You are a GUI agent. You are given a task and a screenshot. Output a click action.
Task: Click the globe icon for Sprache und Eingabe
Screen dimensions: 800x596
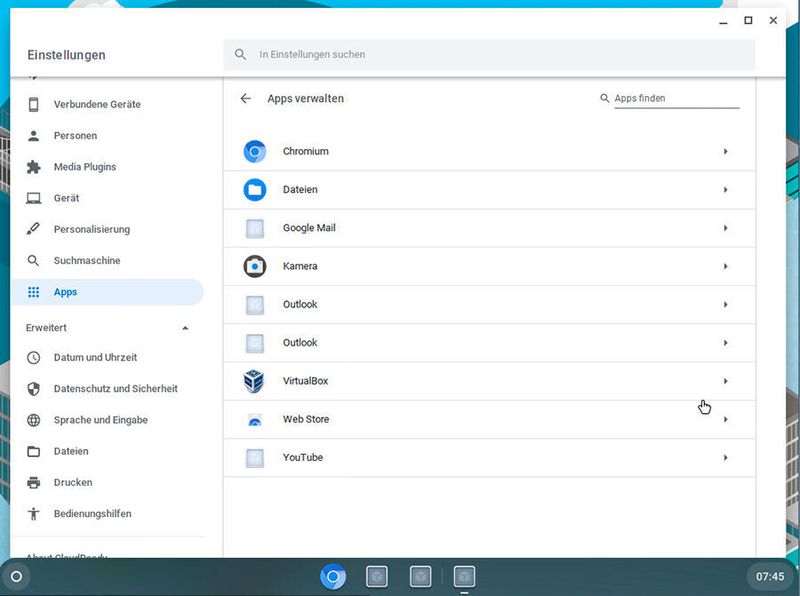click(34, 420)
